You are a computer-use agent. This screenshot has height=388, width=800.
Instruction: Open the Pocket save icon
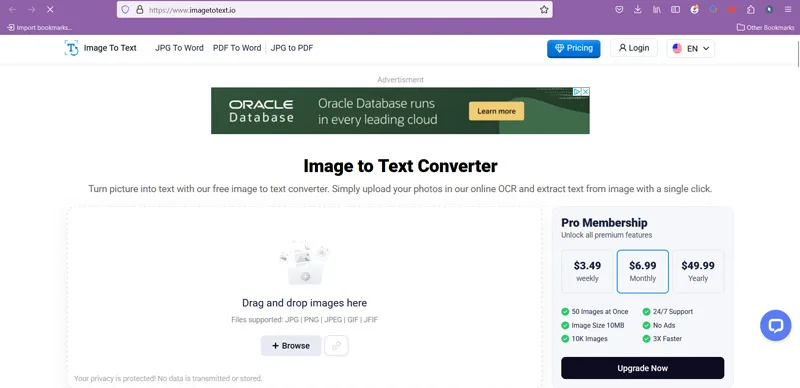pos(619,9)
